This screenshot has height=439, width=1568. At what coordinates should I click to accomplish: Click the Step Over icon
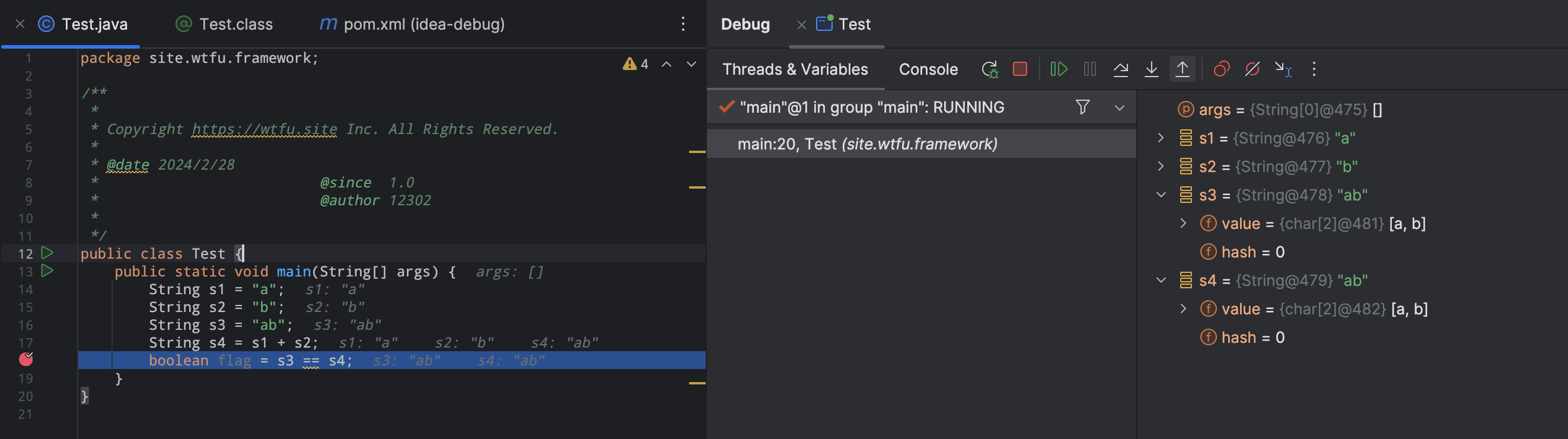point(1120,69)
